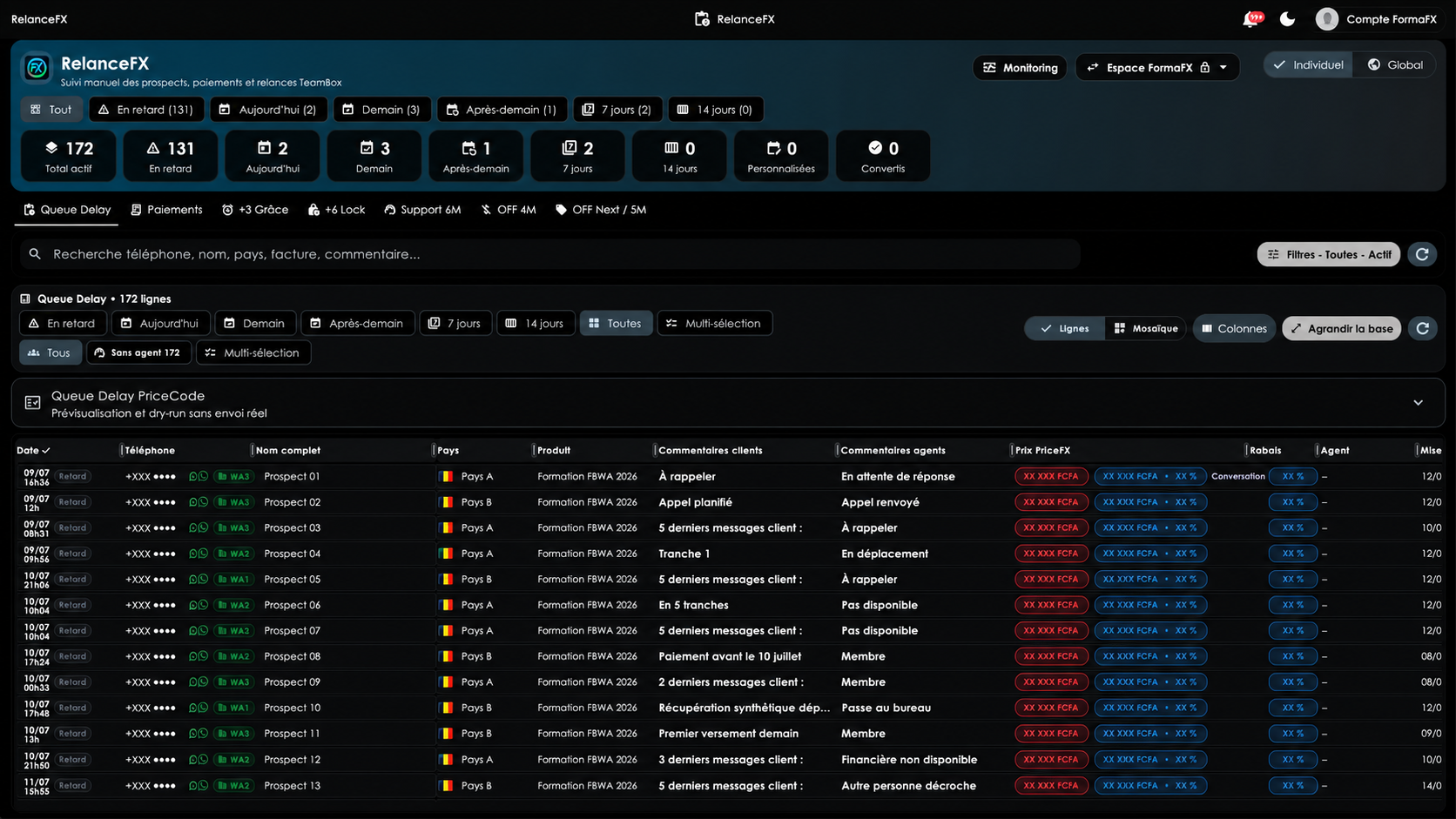Filter by En retard (131) chip
The image size is (1456, 819).
tap(146, 110)
